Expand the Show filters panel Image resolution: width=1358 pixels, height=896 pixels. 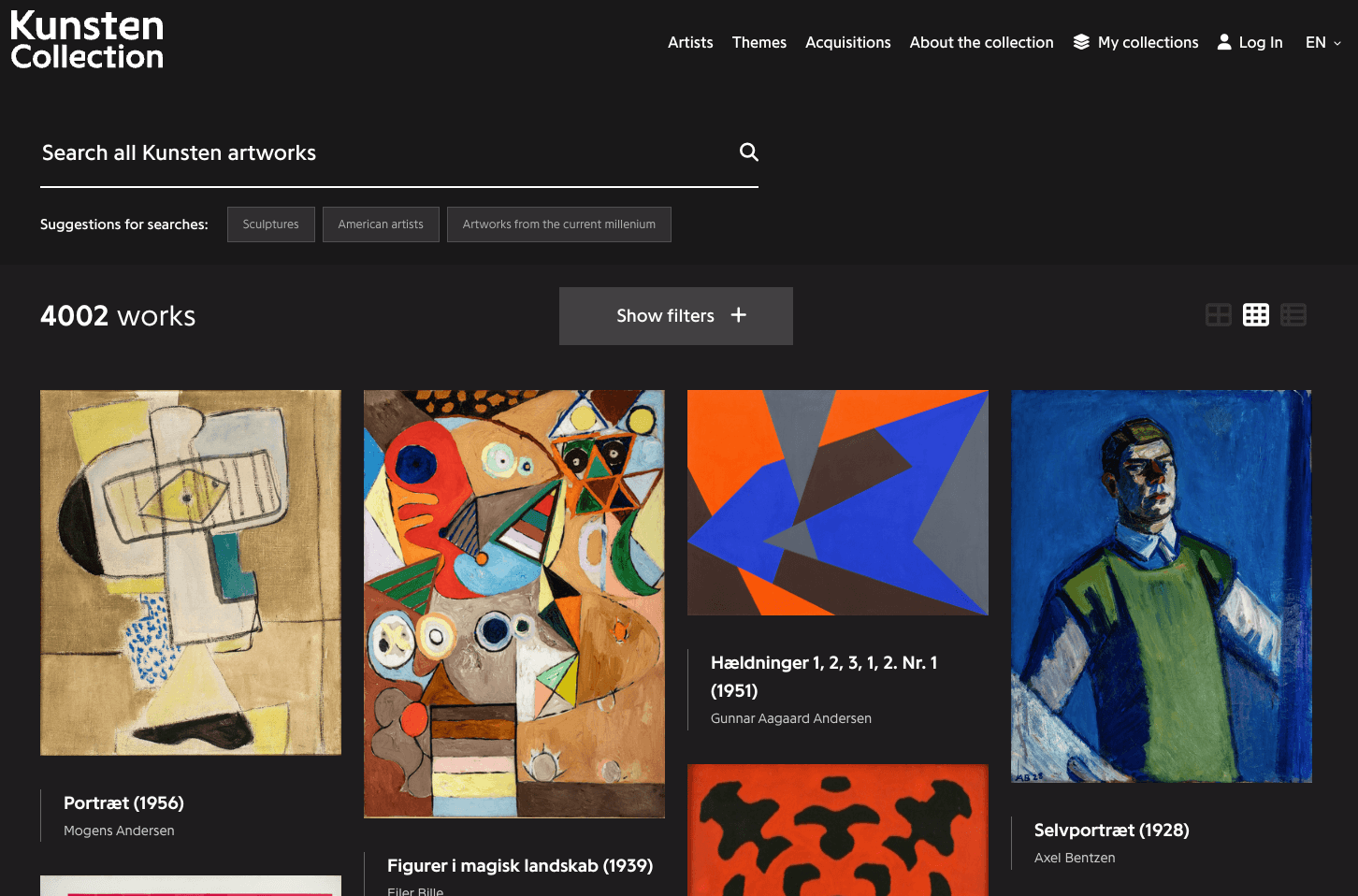click(x=676, y=316)
